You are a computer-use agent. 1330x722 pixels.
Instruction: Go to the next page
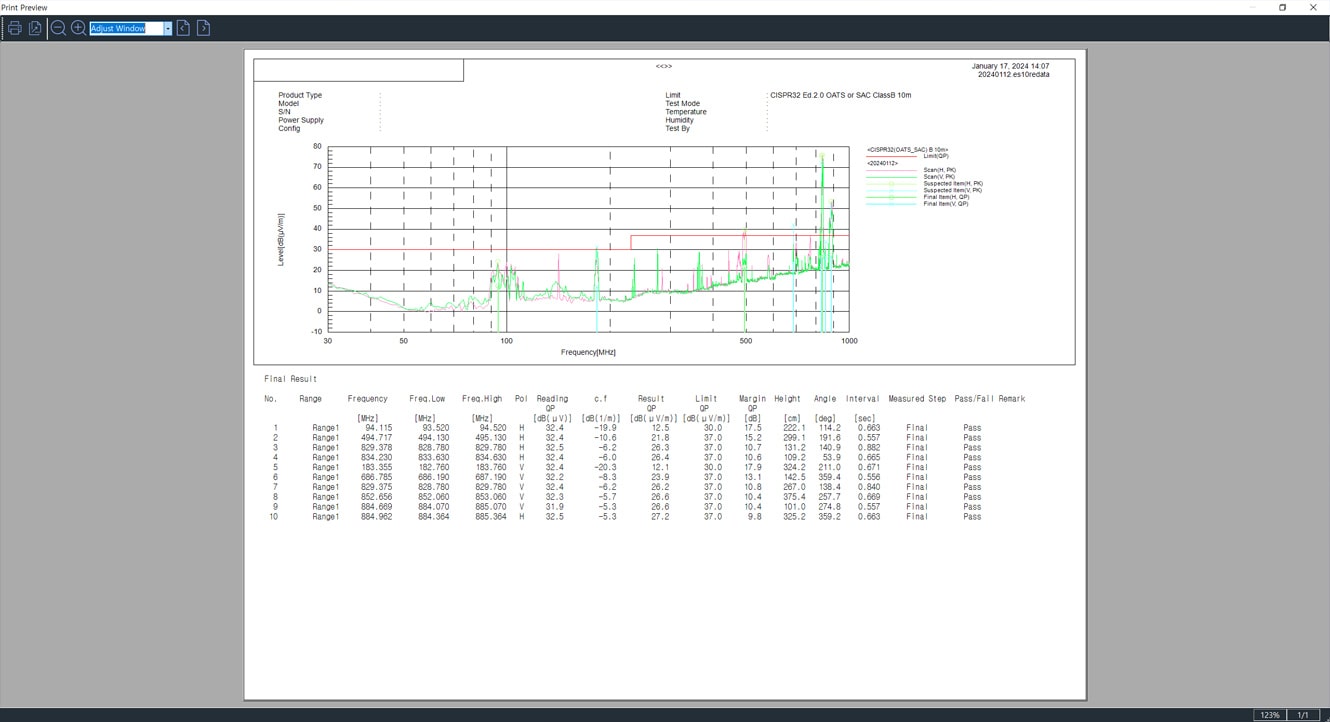point(203,28)
